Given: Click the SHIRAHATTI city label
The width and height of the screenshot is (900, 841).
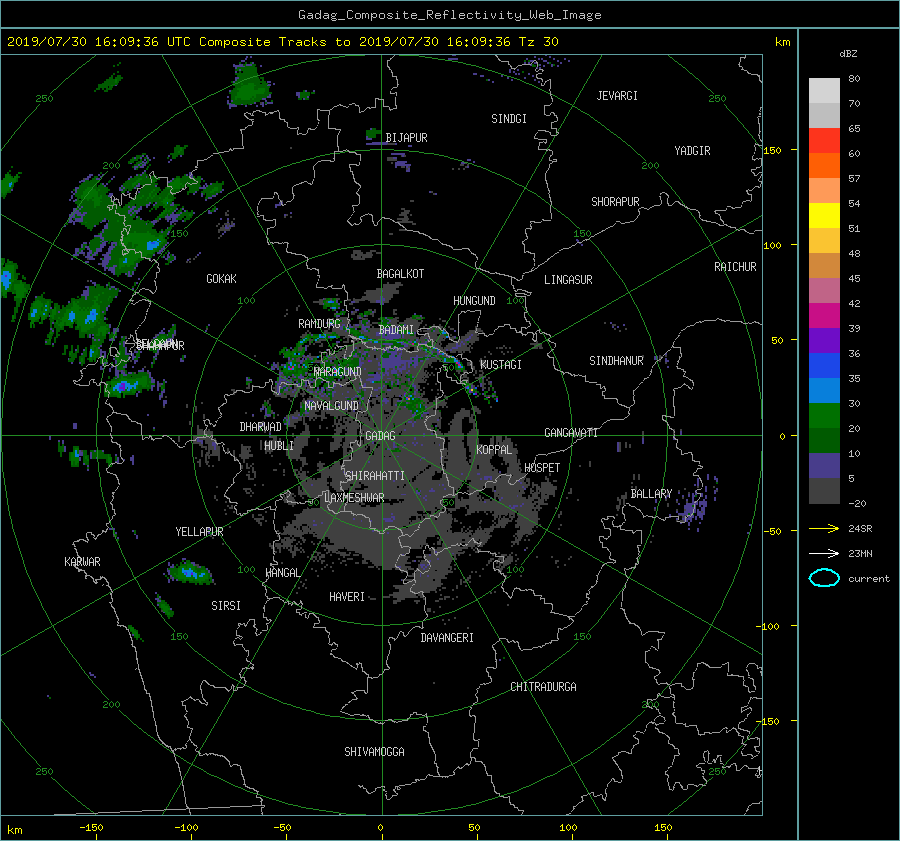Looking at the screenshot, I should 375,476.
